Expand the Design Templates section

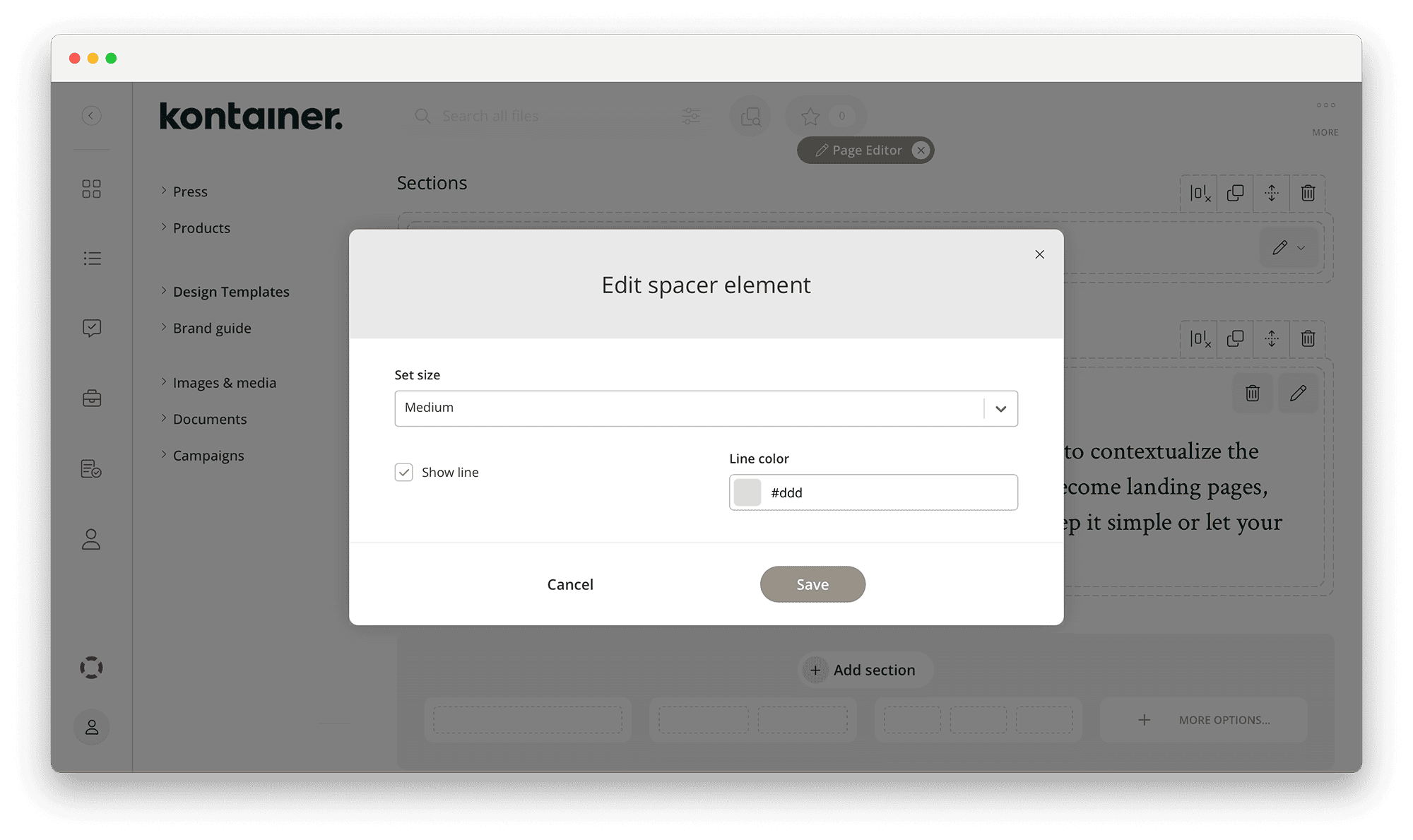click(x=230, y=291)
